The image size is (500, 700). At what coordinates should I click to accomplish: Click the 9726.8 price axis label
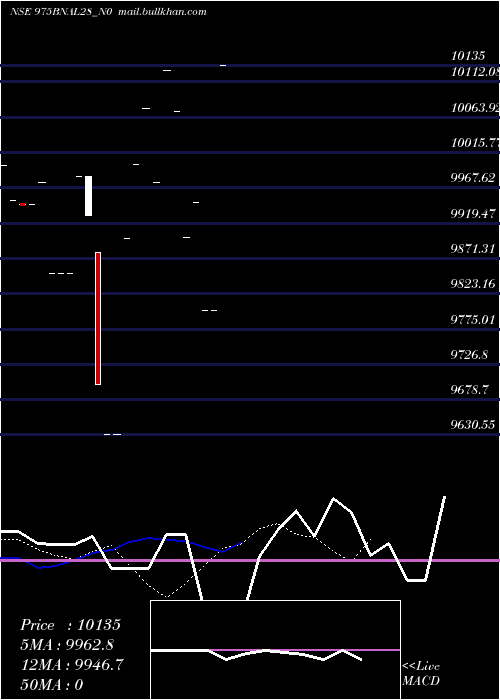click(x=469, y=355)
